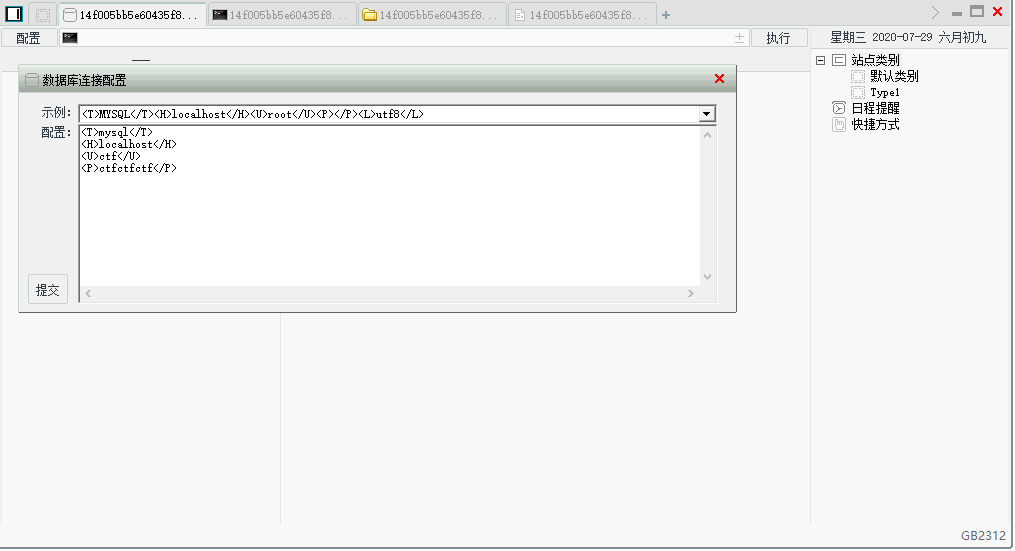Minimize the application window
Image resolution: width=1015 pixels, height=551 pixels.
coord(957,13)
